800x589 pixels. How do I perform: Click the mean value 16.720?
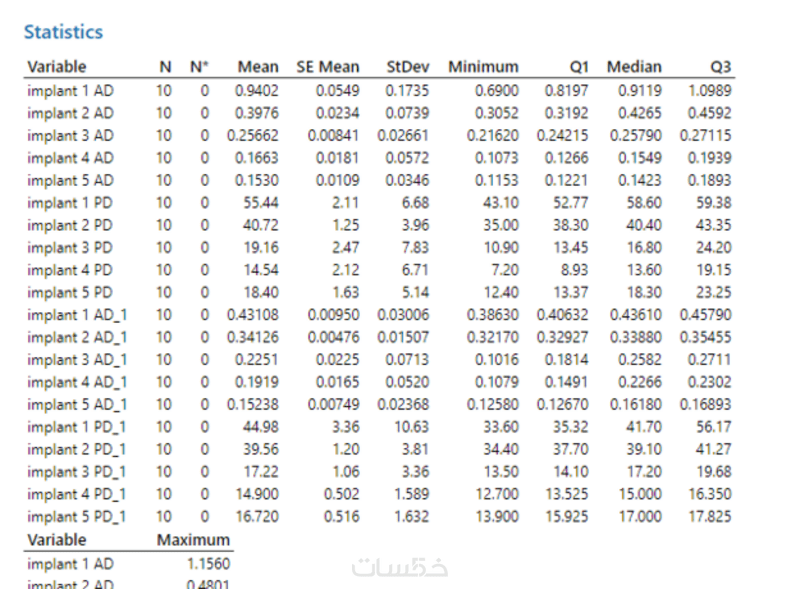pyautogui.click(x=257, y=518)
